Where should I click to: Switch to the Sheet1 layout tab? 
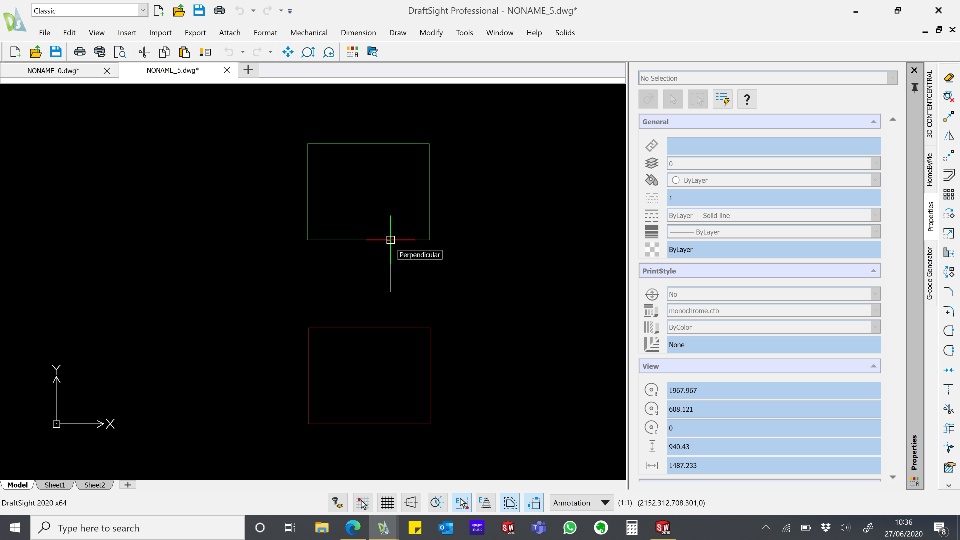[x=55, y=485]
